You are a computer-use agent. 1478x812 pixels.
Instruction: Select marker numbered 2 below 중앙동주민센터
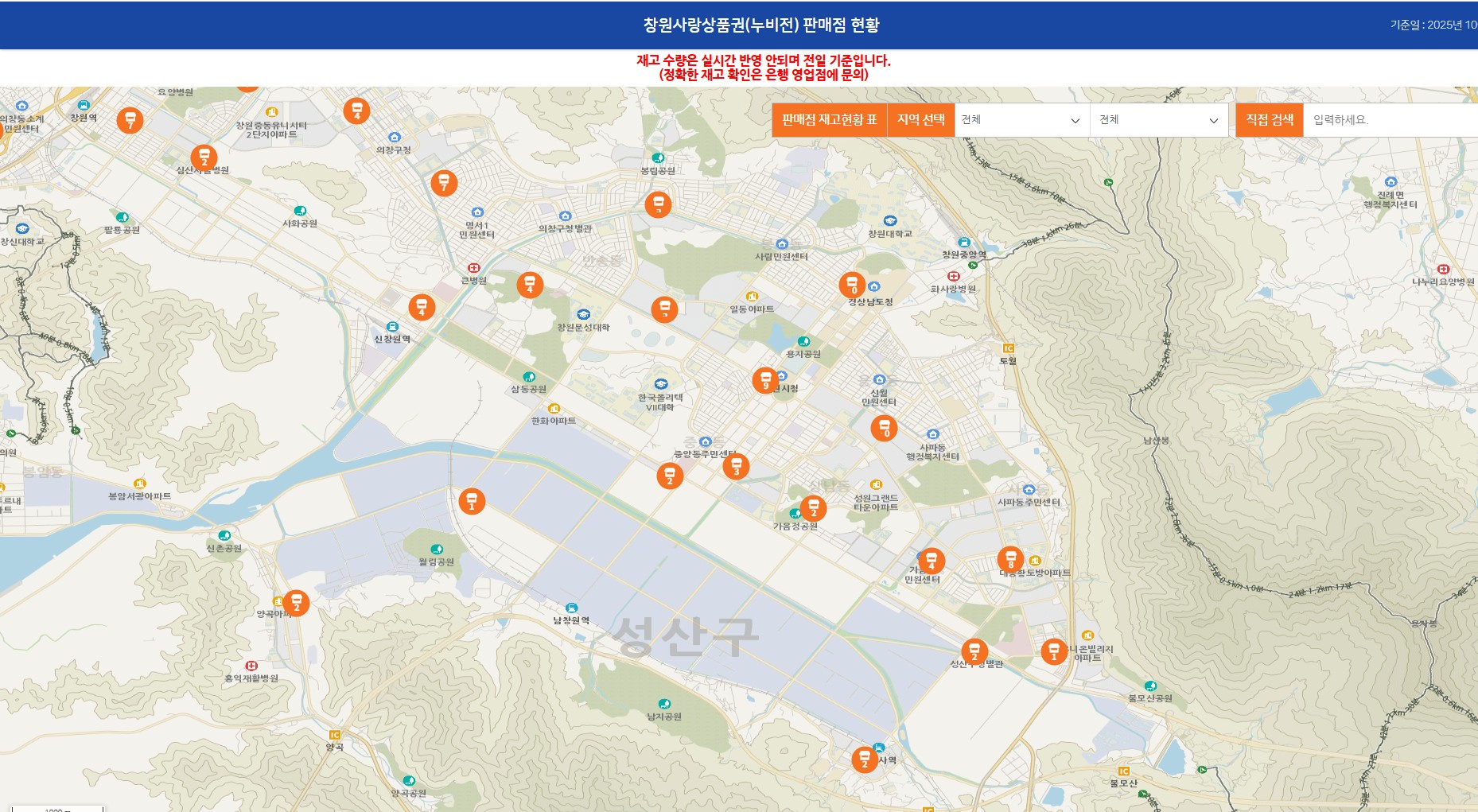pos(670,476)
